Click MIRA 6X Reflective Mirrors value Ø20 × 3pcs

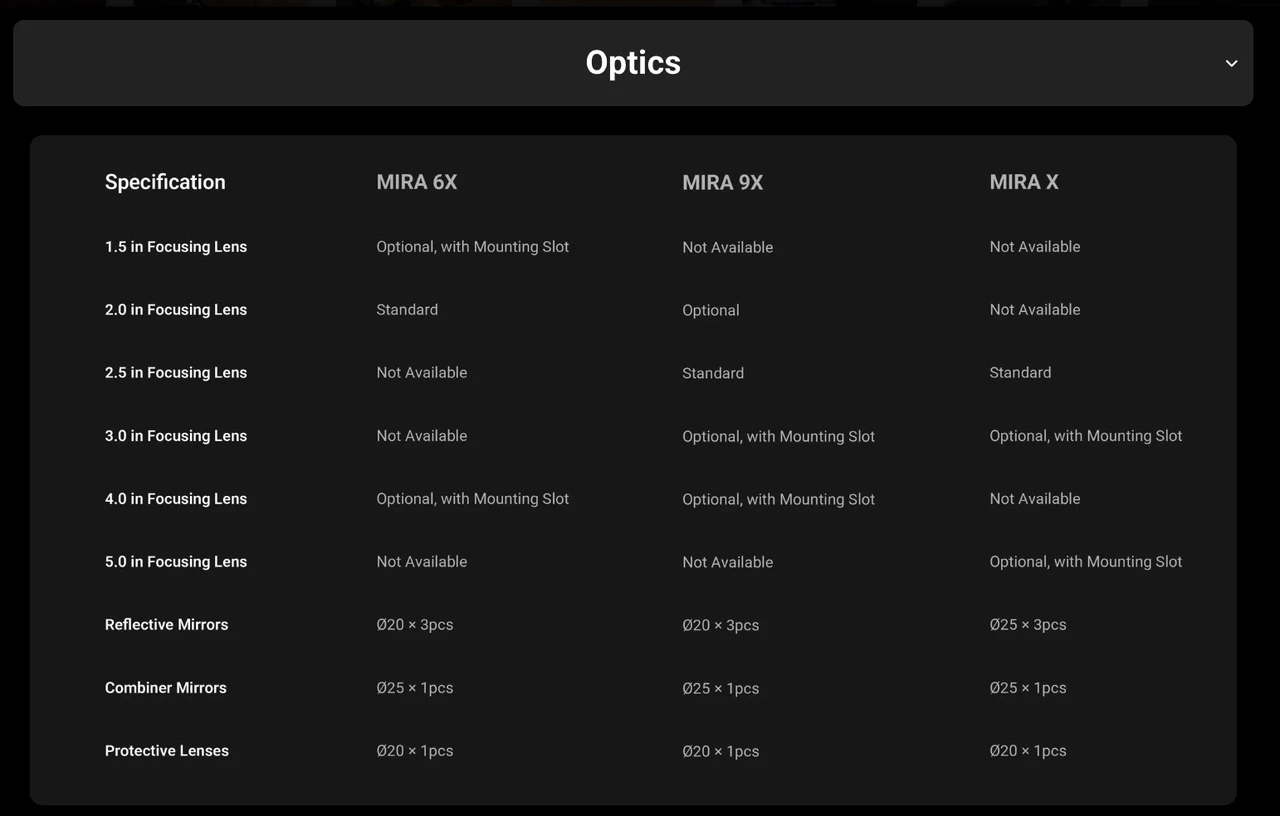pos(415,625)
